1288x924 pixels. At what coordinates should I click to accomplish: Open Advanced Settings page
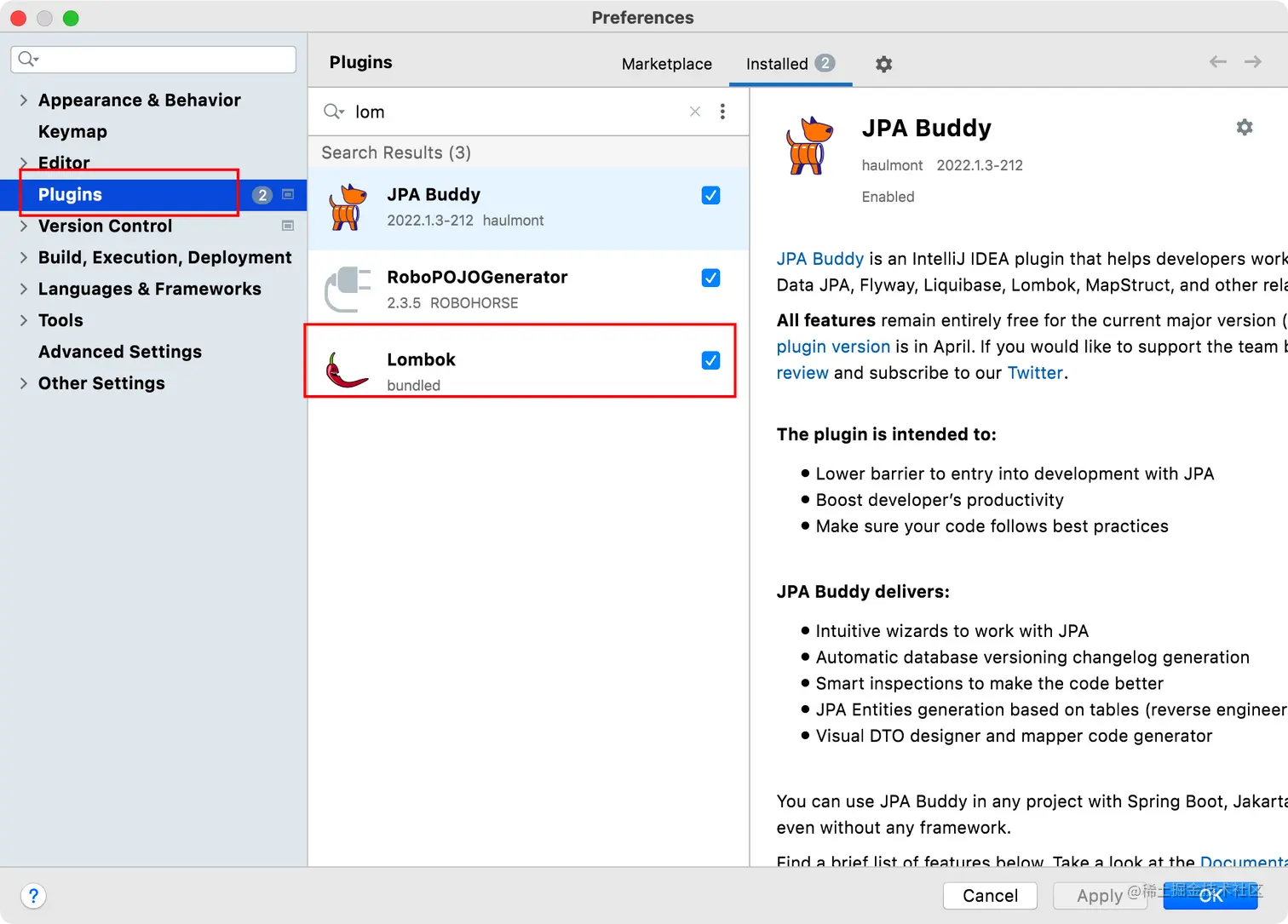[120, 352]
